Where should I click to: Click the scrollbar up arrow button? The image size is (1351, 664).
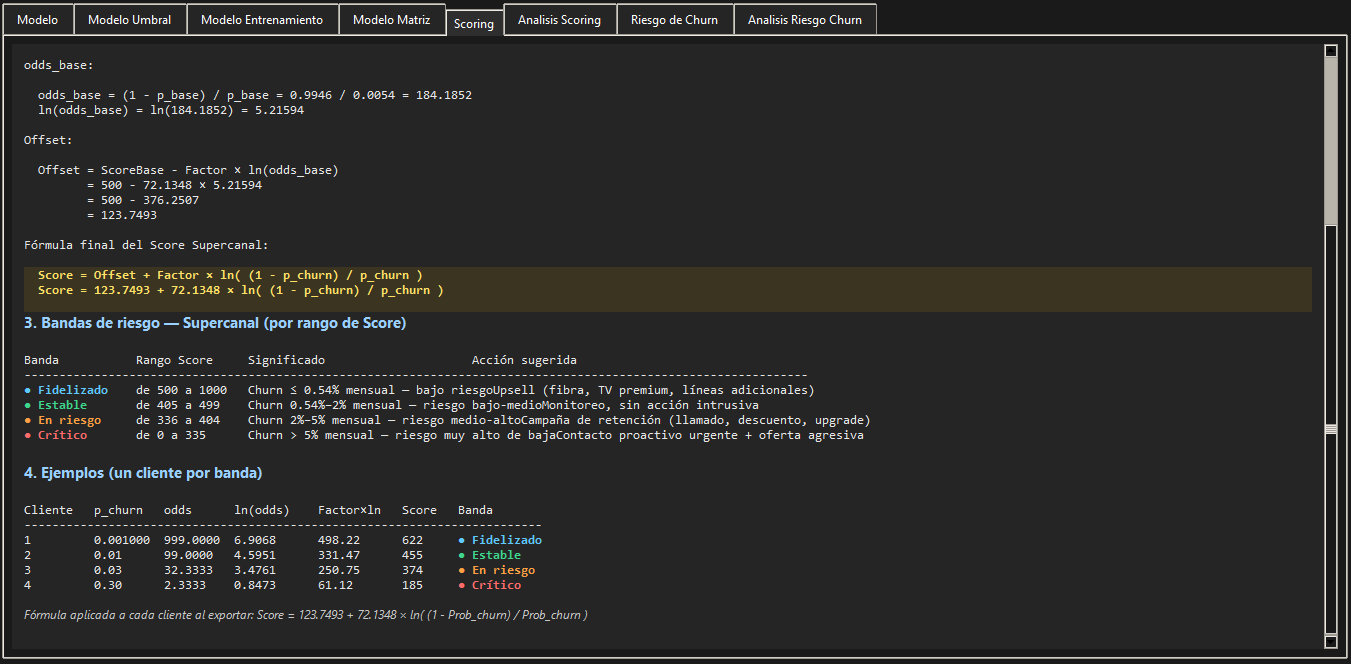point(1330,50)
